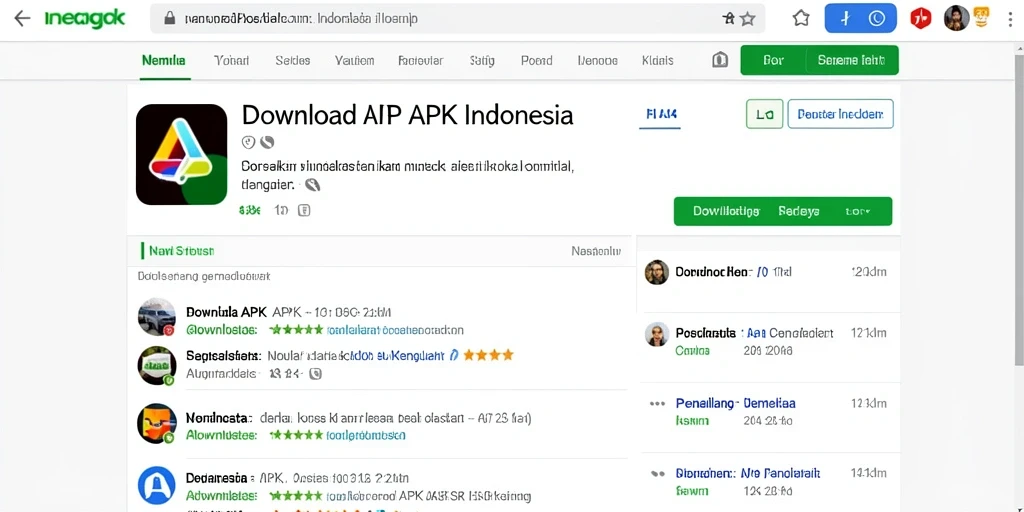Screen dimensions: 1024x512
Task: Click the AIP app icon thumbnail
Action: pos(182,155)
